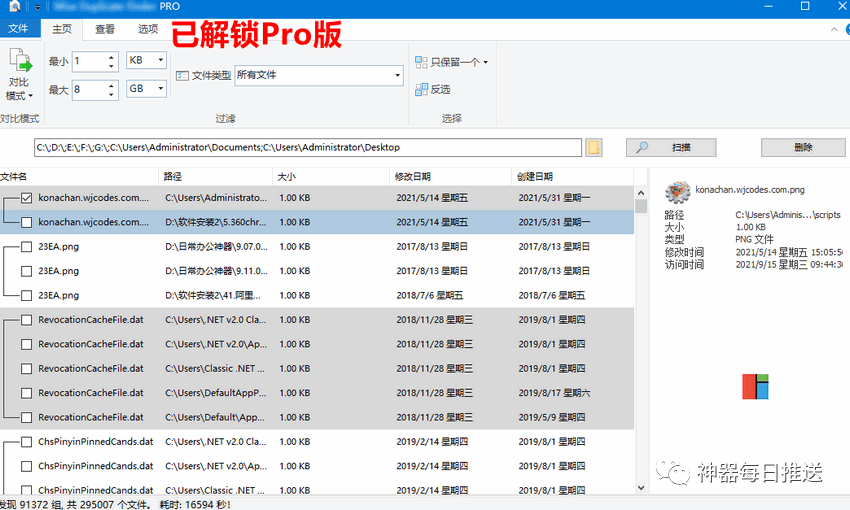Screen dimensions: 850x510
Task: Decrease the 最小 minimum size value
Action: click(x=111, y=66)
